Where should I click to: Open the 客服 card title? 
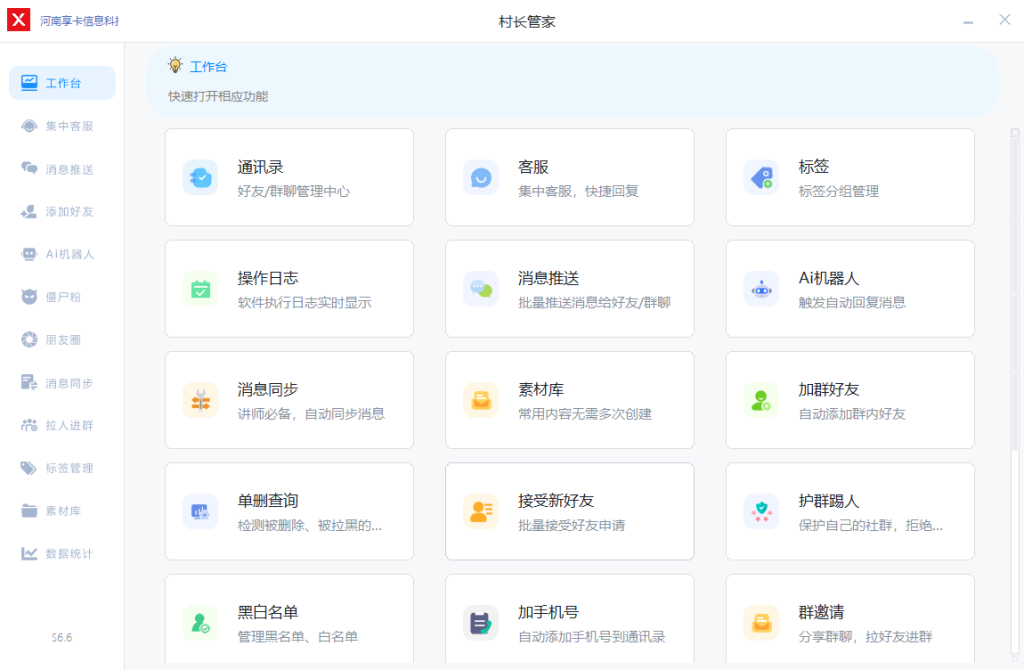[x=533, y=167]
